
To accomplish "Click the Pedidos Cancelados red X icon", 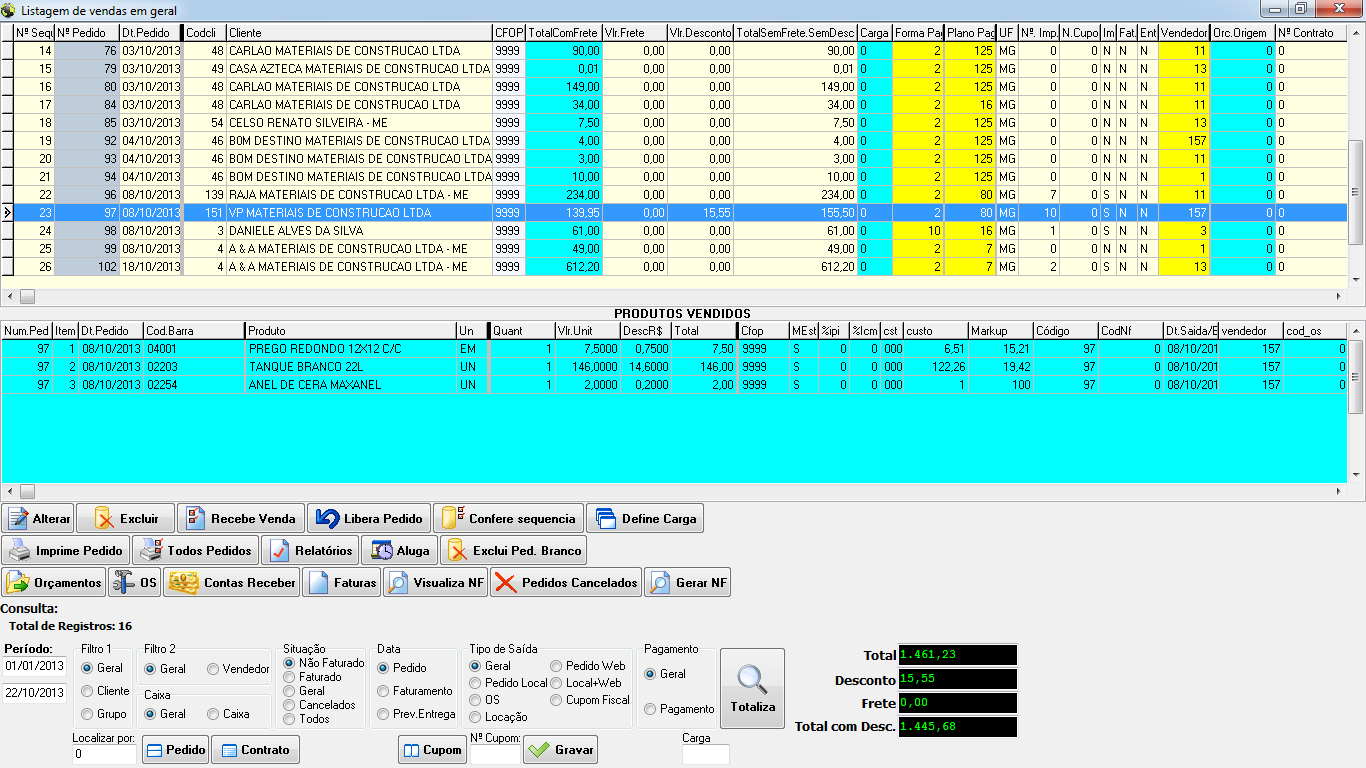I will [505, 582].
